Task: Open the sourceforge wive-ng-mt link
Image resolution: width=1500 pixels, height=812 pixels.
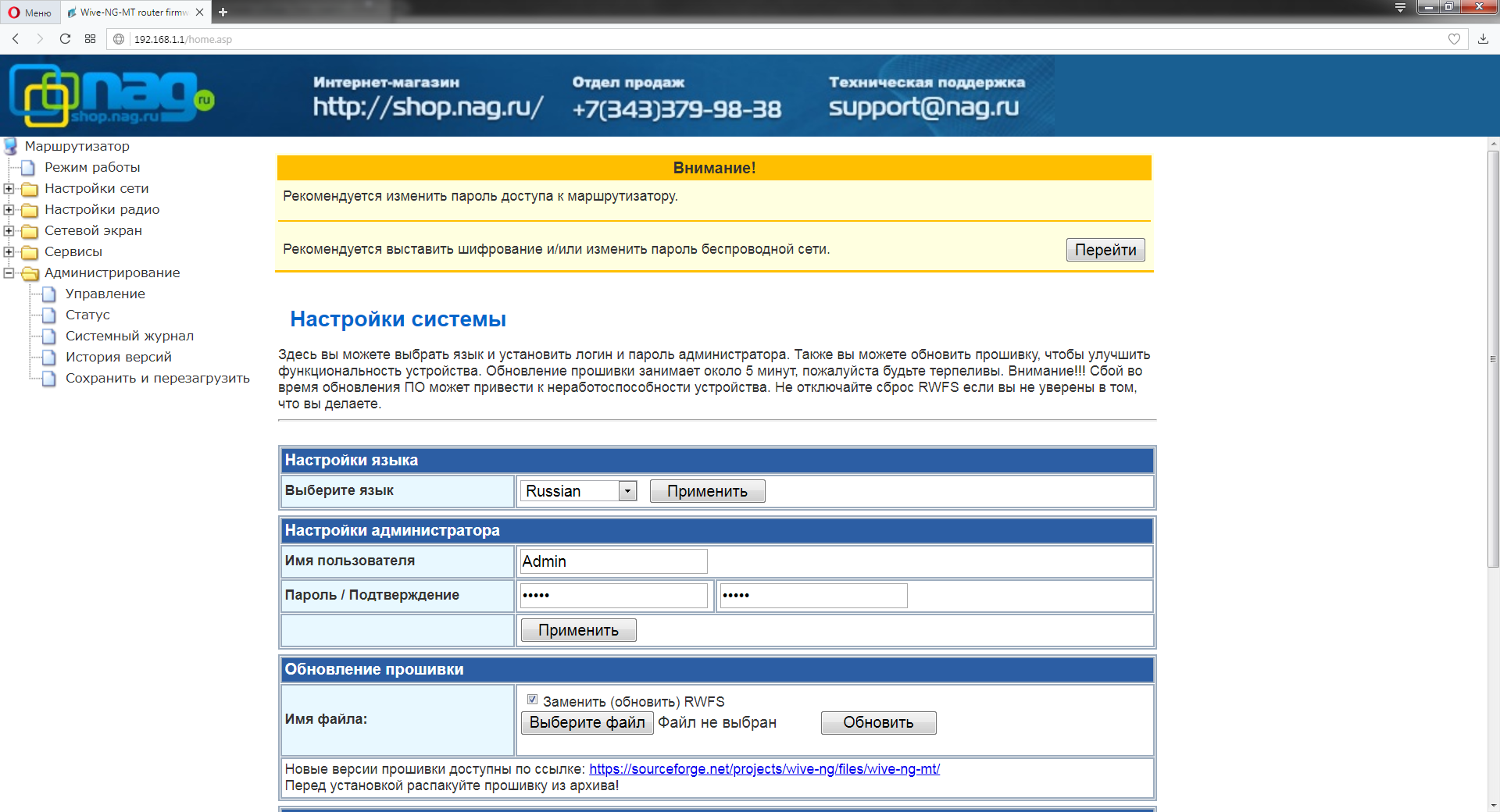Action: [x=764, y=769]
